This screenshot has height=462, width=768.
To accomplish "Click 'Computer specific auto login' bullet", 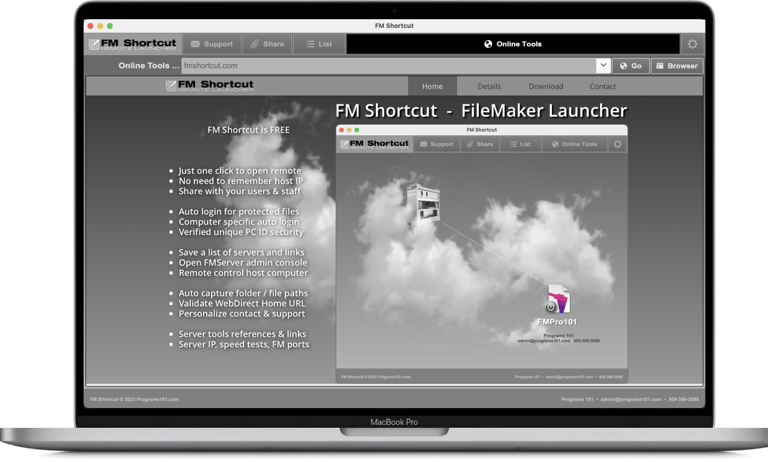I will [239, 222].
